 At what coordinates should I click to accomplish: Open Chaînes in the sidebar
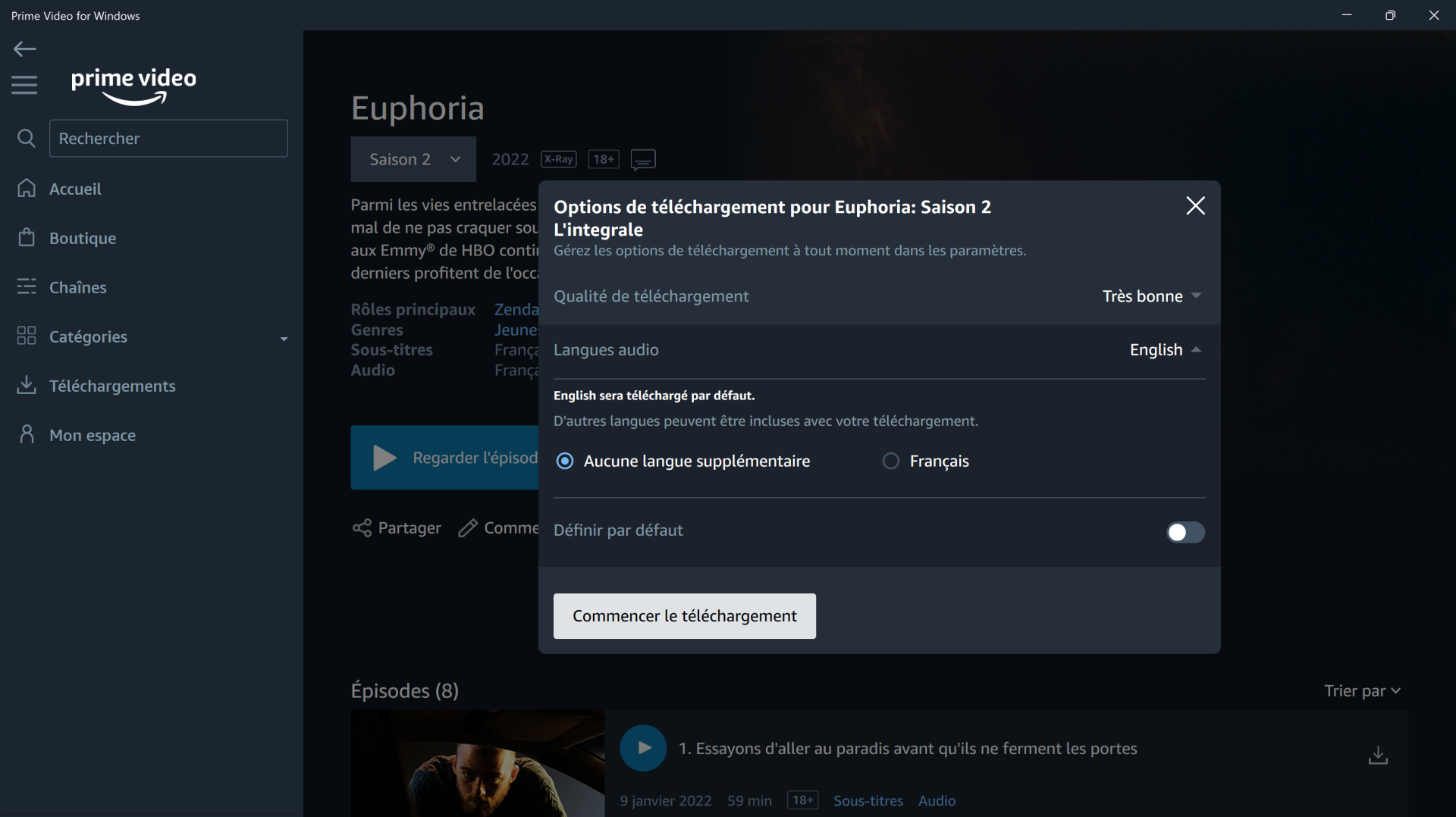pos(62,287)
